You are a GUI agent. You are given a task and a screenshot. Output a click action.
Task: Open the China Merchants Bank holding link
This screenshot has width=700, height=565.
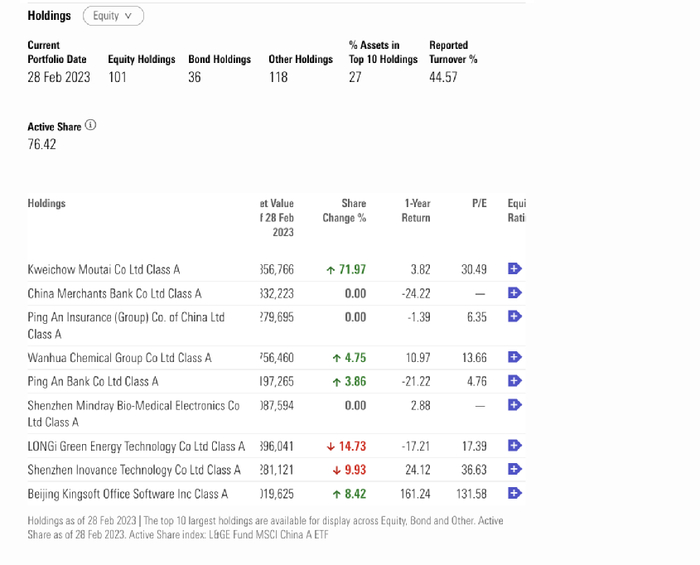tap(114, 294)
